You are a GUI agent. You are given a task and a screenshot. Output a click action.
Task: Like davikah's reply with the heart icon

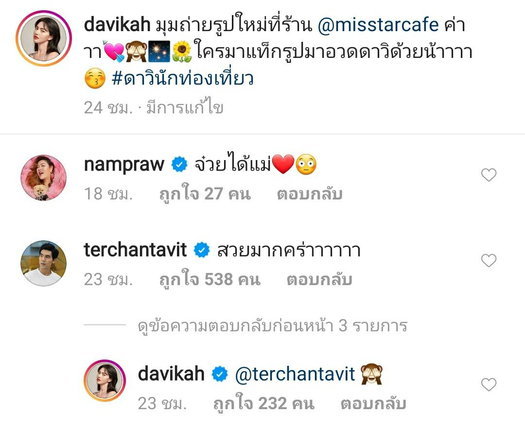(x=489, y=384)
